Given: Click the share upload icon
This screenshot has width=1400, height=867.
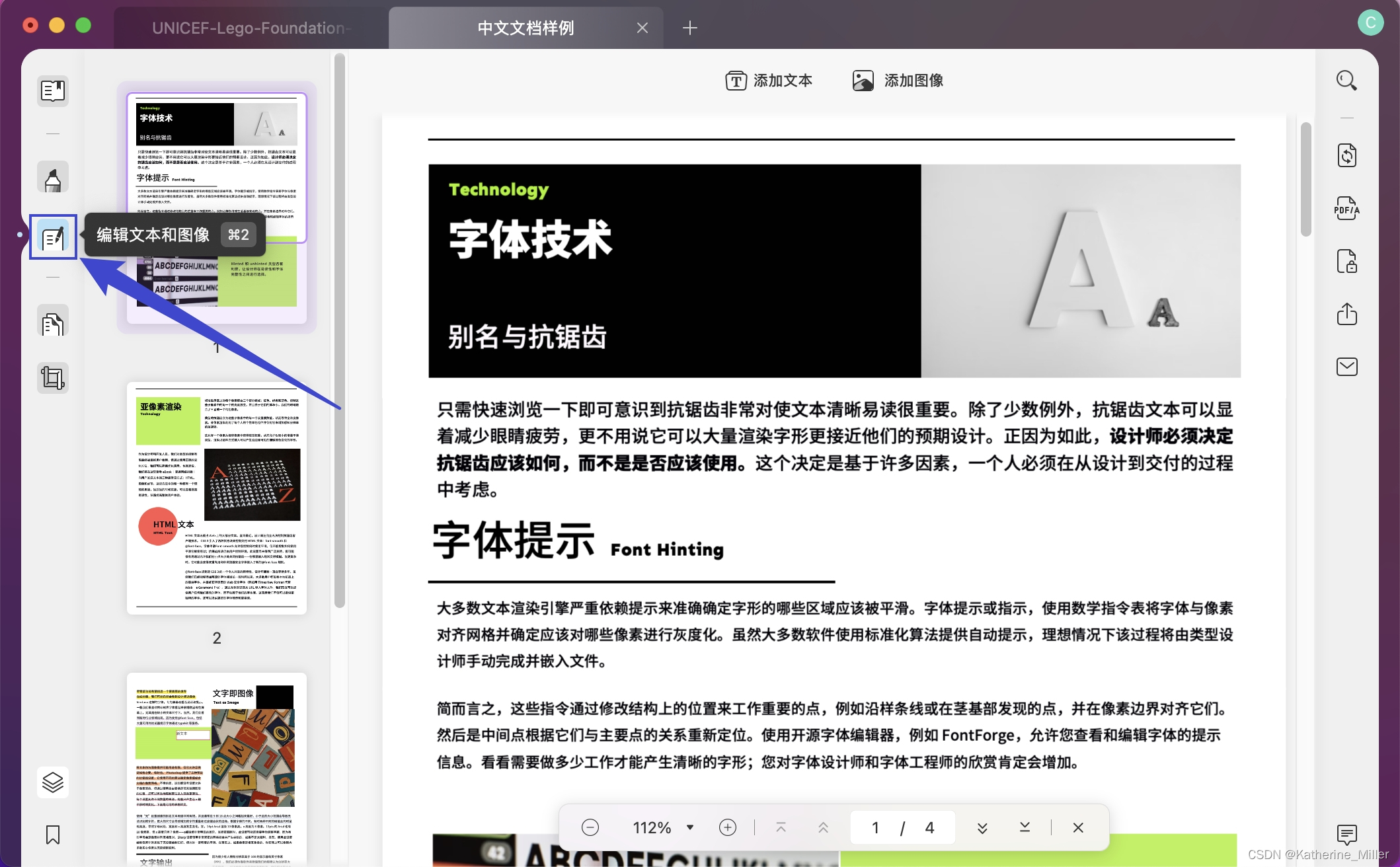Looking at the screenshot, I should point(1346,314).
